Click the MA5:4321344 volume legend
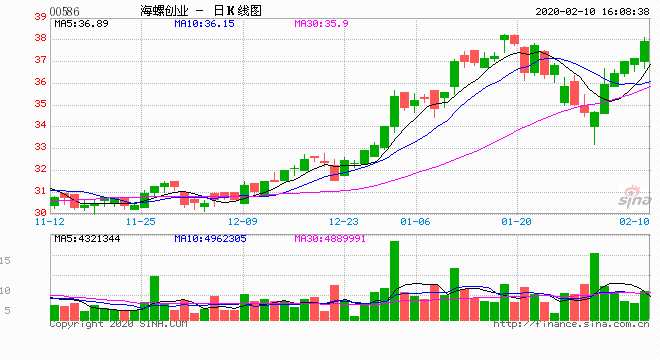 coord(87,239)
